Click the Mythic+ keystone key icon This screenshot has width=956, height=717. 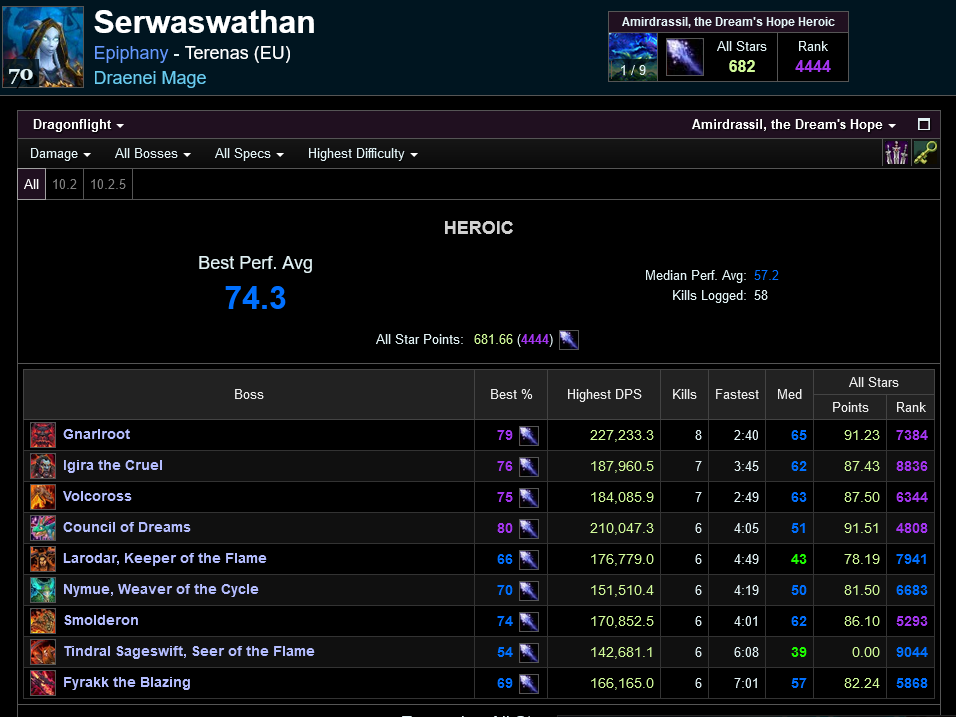pos(925,153)
